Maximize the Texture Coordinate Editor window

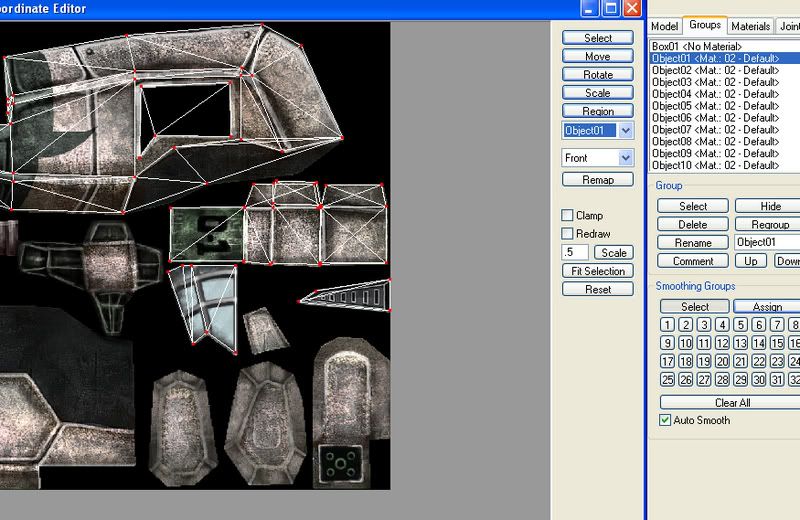click(611, 8)
